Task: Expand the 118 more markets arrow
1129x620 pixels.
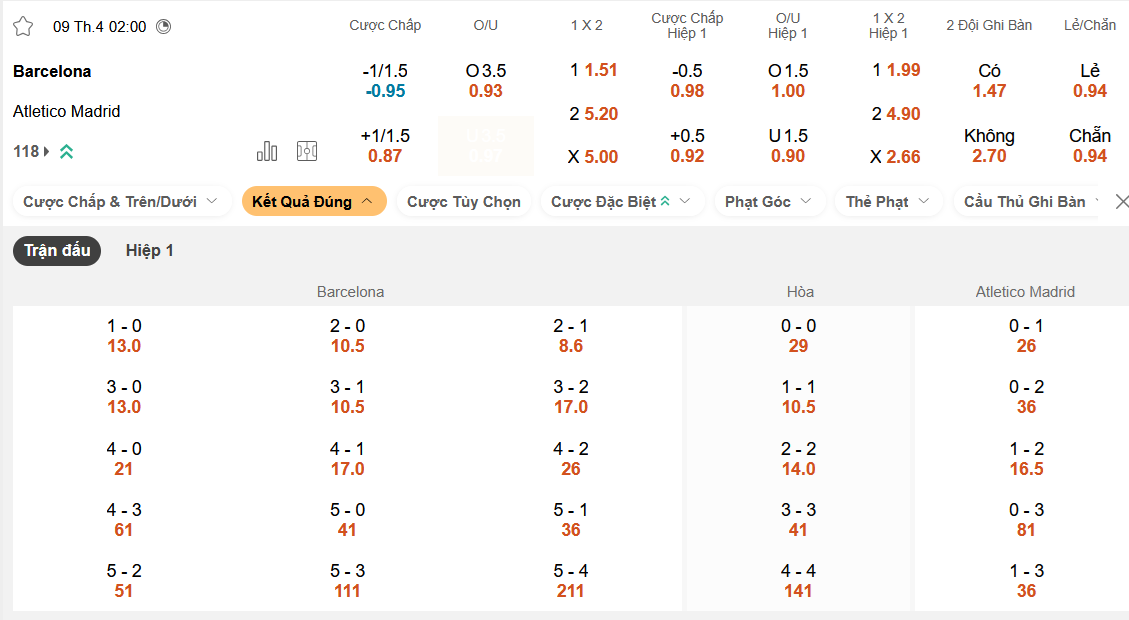Action: click(46, 152)
